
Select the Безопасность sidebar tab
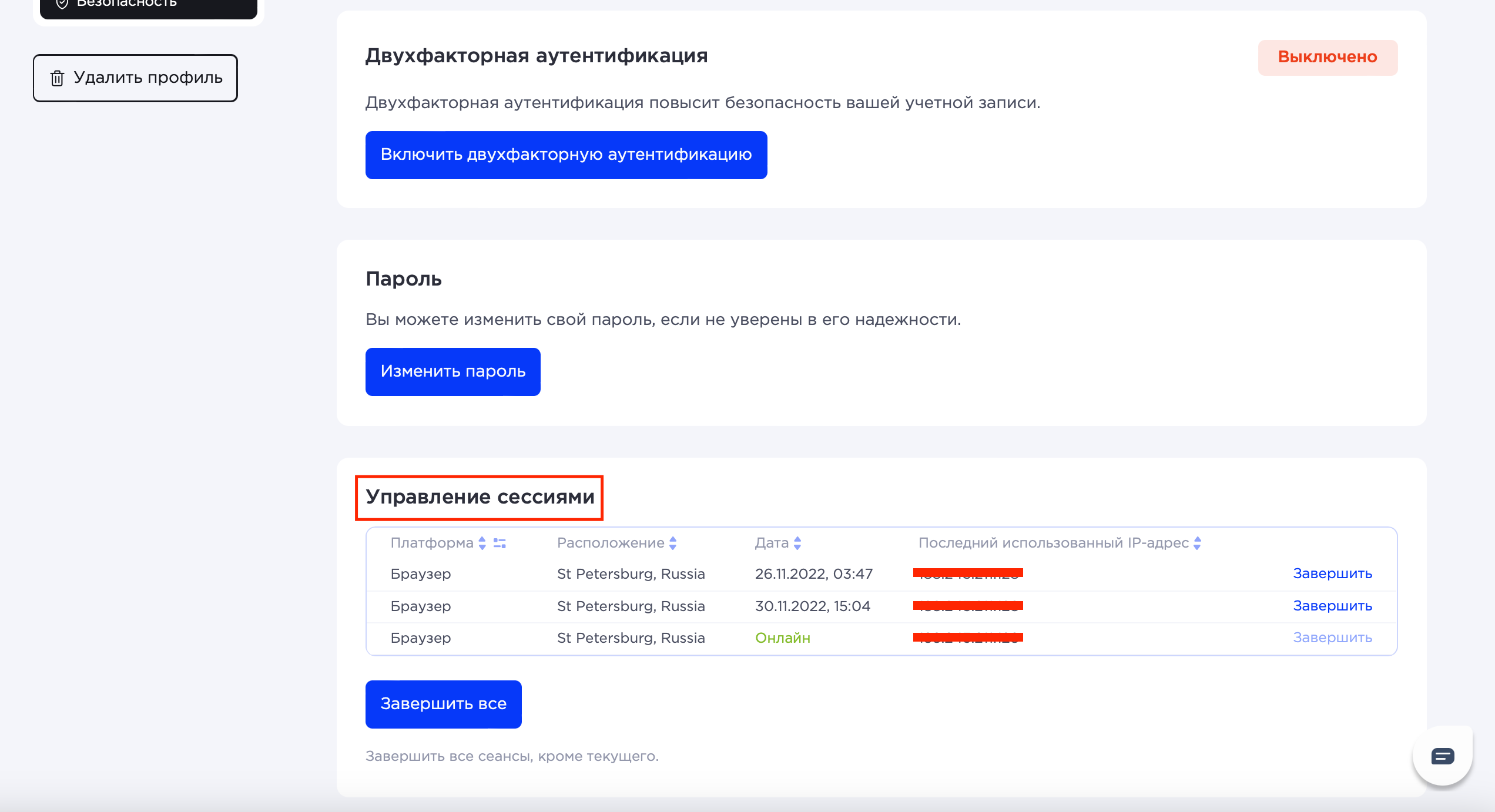pyautogui.click(x=148, y=6)
